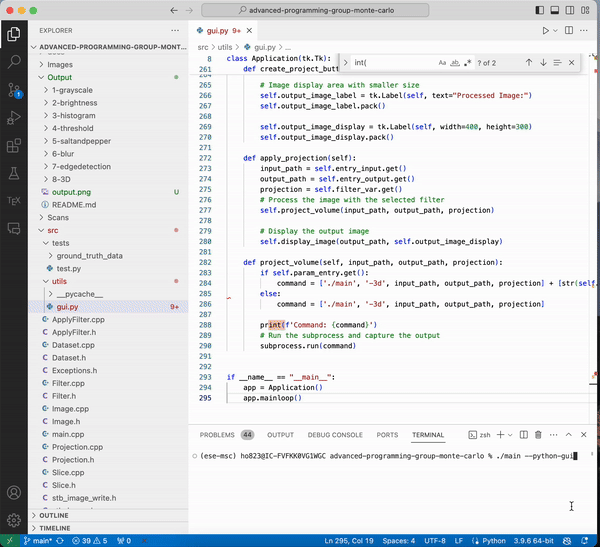Image resolution: width=600 pixels, height=547 pixels.
Task: Close the find widget
Action: [x=571, y=62]
